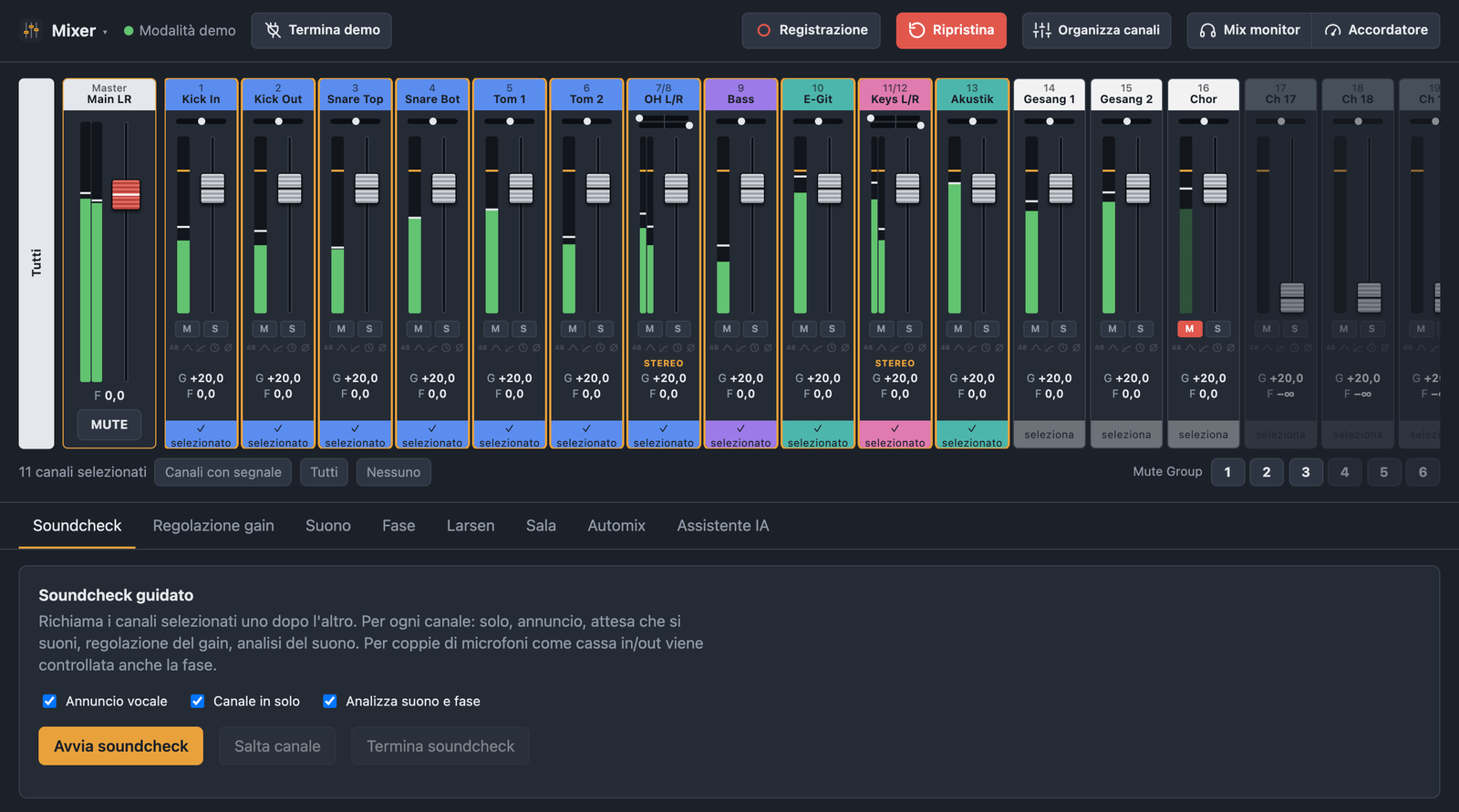
Task: Click the delay clock icon on Snare Bot
Action: pos(446,347)
